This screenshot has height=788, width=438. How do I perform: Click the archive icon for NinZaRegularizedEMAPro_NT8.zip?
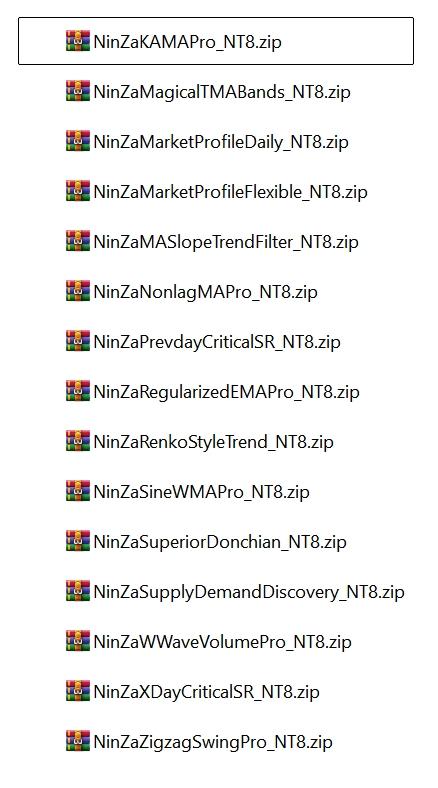click(x=78, y=391)
